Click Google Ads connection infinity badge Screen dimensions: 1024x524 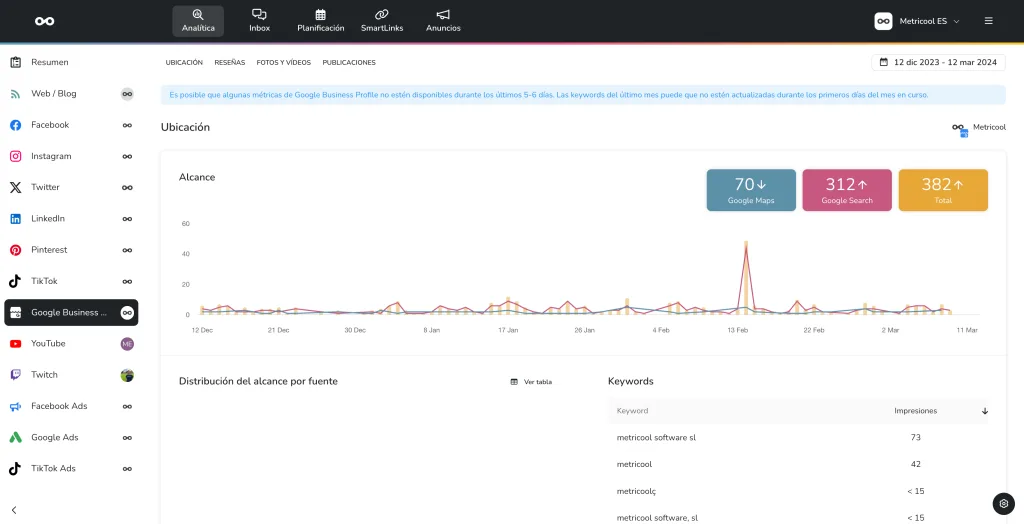[x=127, y=437]
